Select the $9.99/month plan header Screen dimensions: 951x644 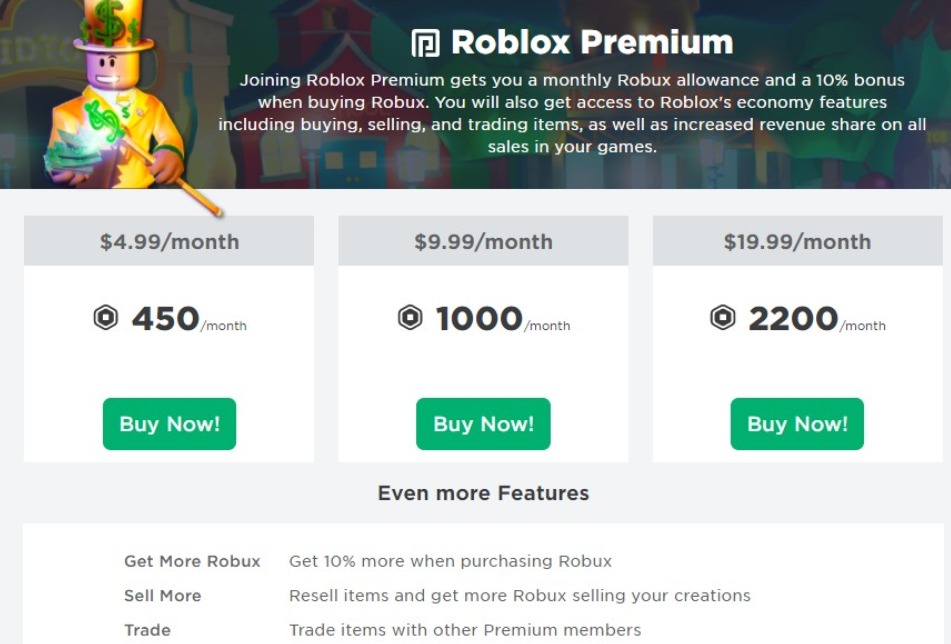point(483,242)
